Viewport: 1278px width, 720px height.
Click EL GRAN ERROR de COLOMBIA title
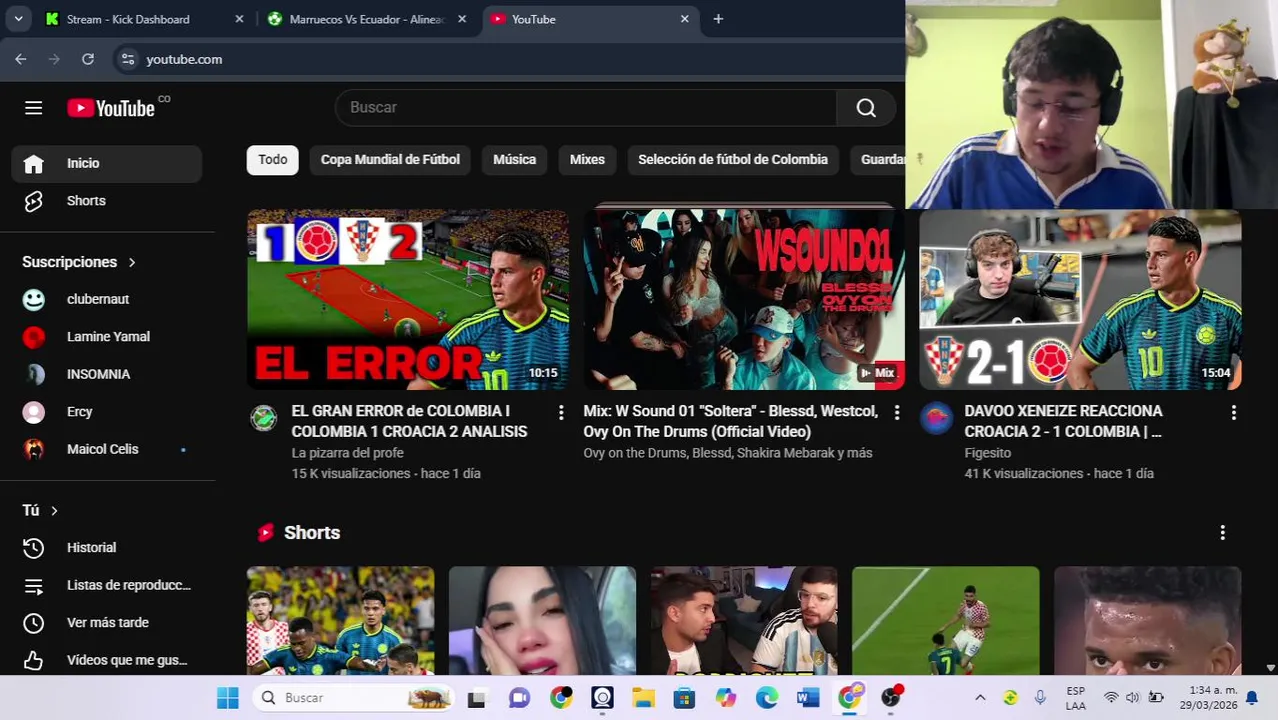pyautogui.click(x=409, y=421)
